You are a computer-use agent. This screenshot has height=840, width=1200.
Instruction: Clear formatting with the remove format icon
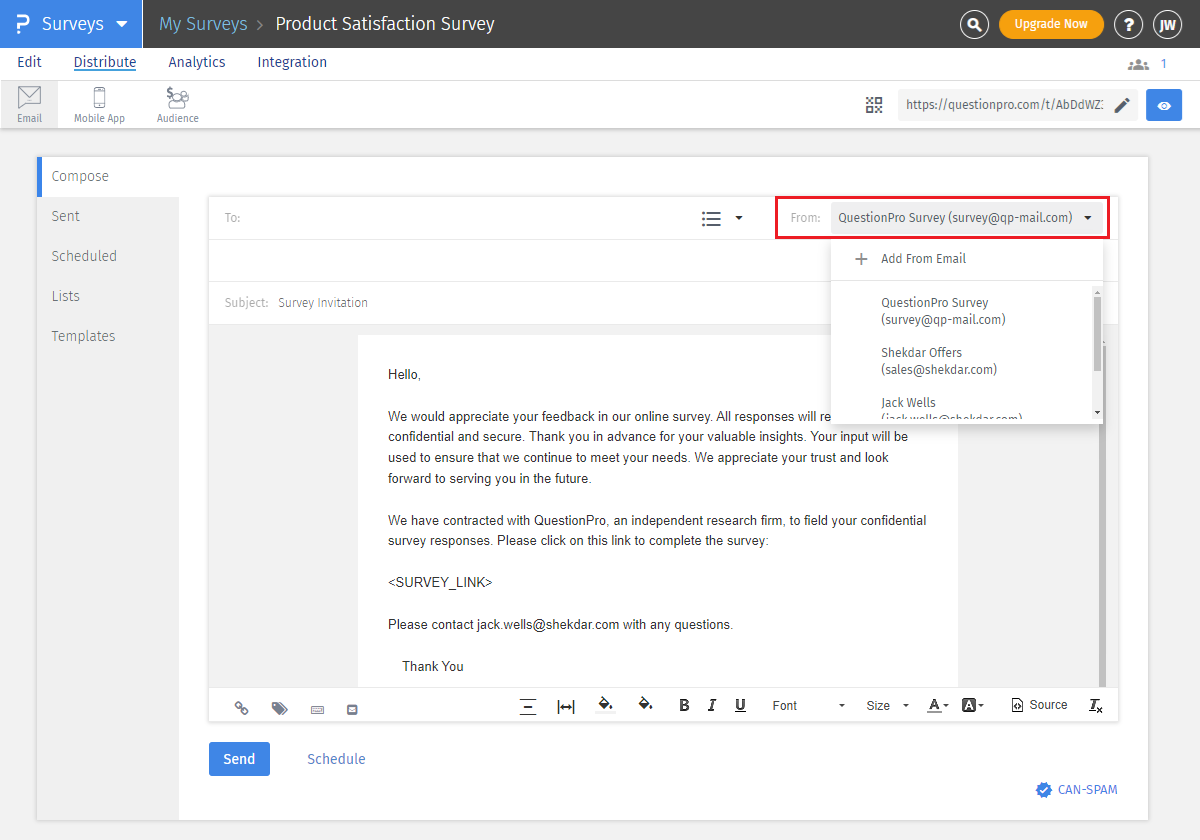click(1095, 705)
